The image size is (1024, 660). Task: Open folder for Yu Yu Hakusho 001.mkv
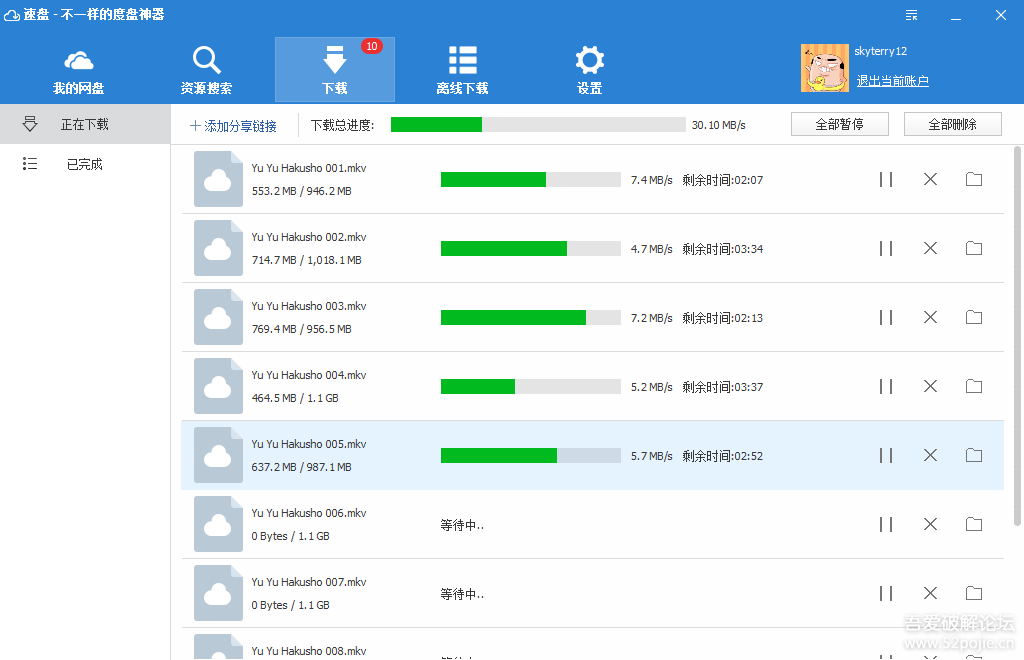974,179
